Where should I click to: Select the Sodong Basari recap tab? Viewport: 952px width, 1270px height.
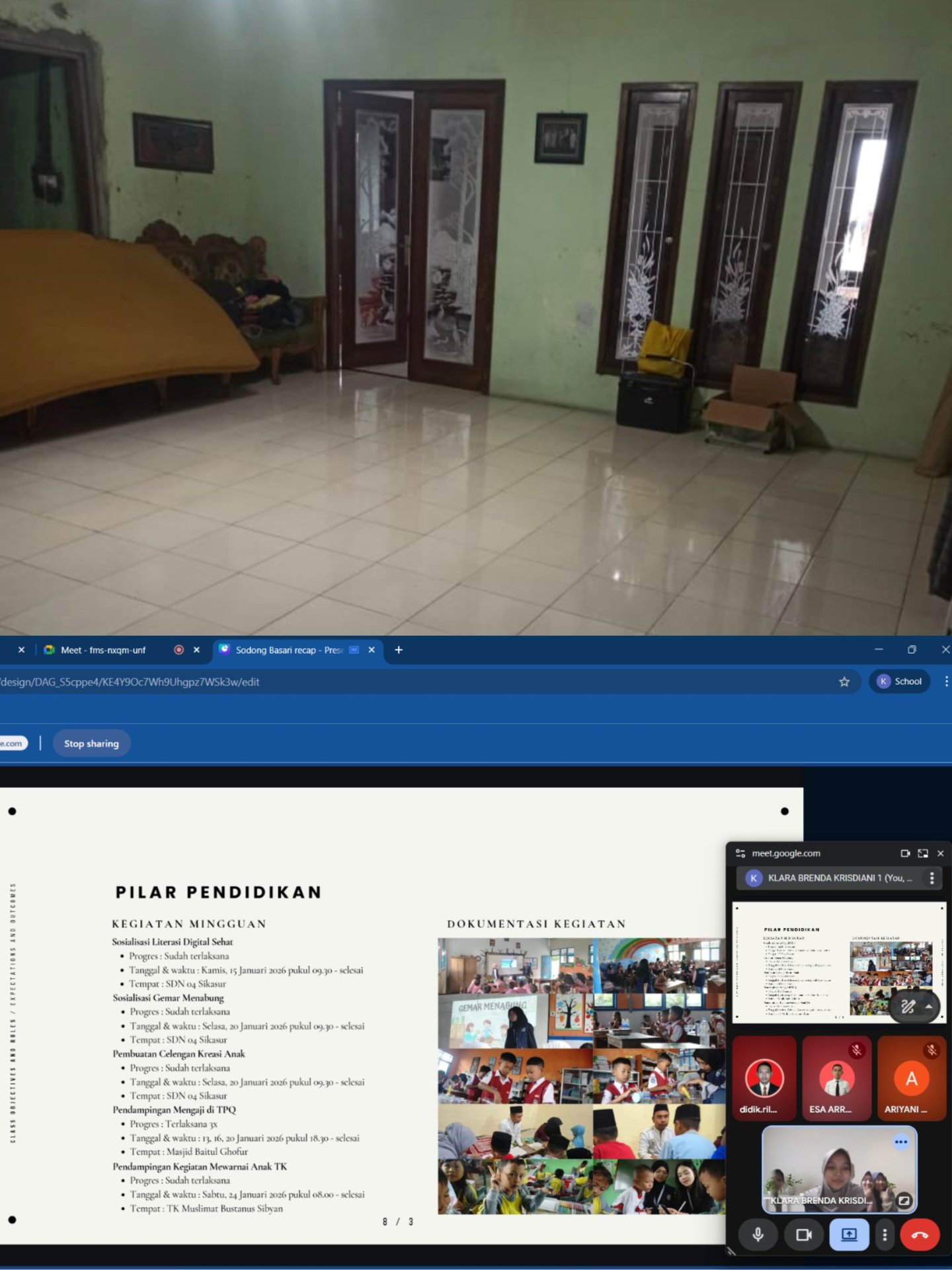(x=289, y=650)
